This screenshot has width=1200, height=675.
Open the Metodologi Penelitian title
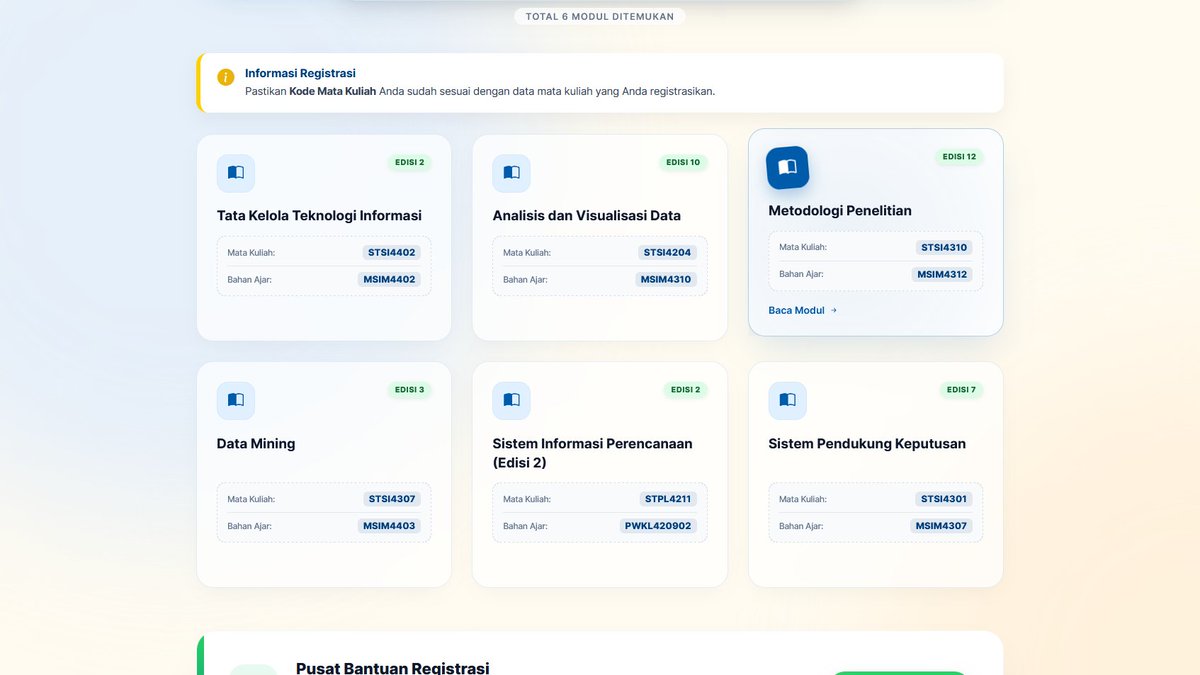point(840,211)
